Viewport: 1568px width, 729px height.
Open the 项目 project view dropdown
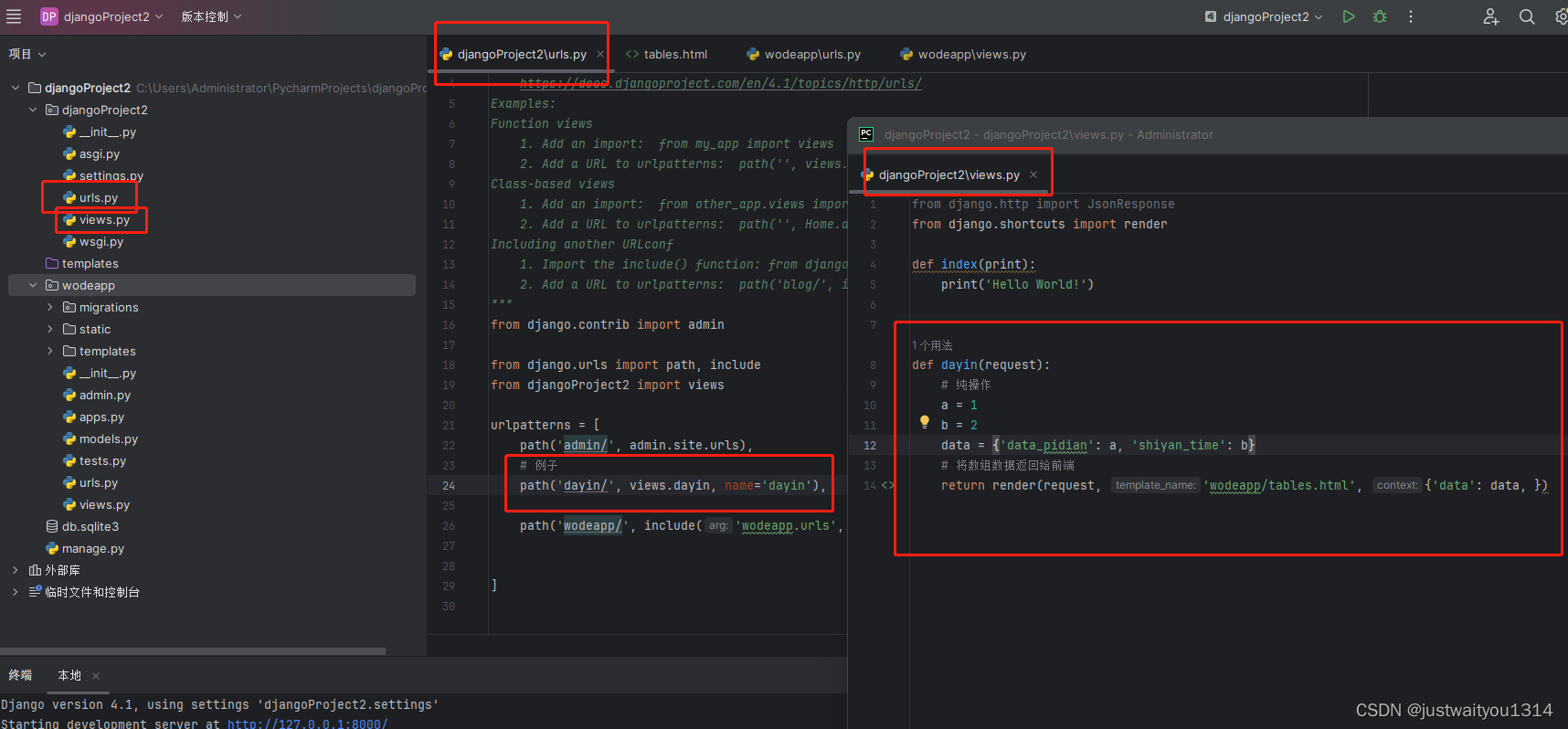coord(27,54)
